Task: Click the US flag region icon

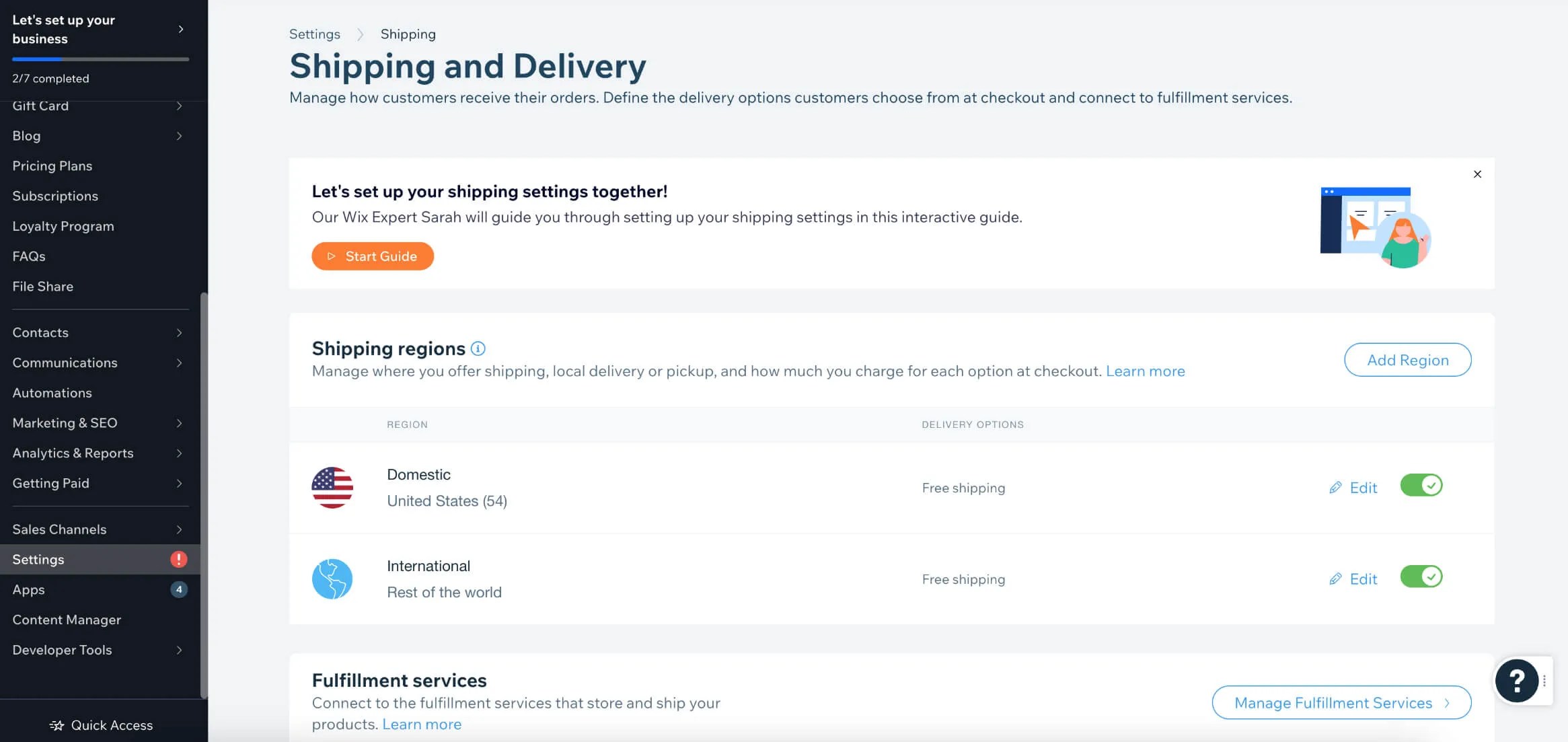Action: 332,488
